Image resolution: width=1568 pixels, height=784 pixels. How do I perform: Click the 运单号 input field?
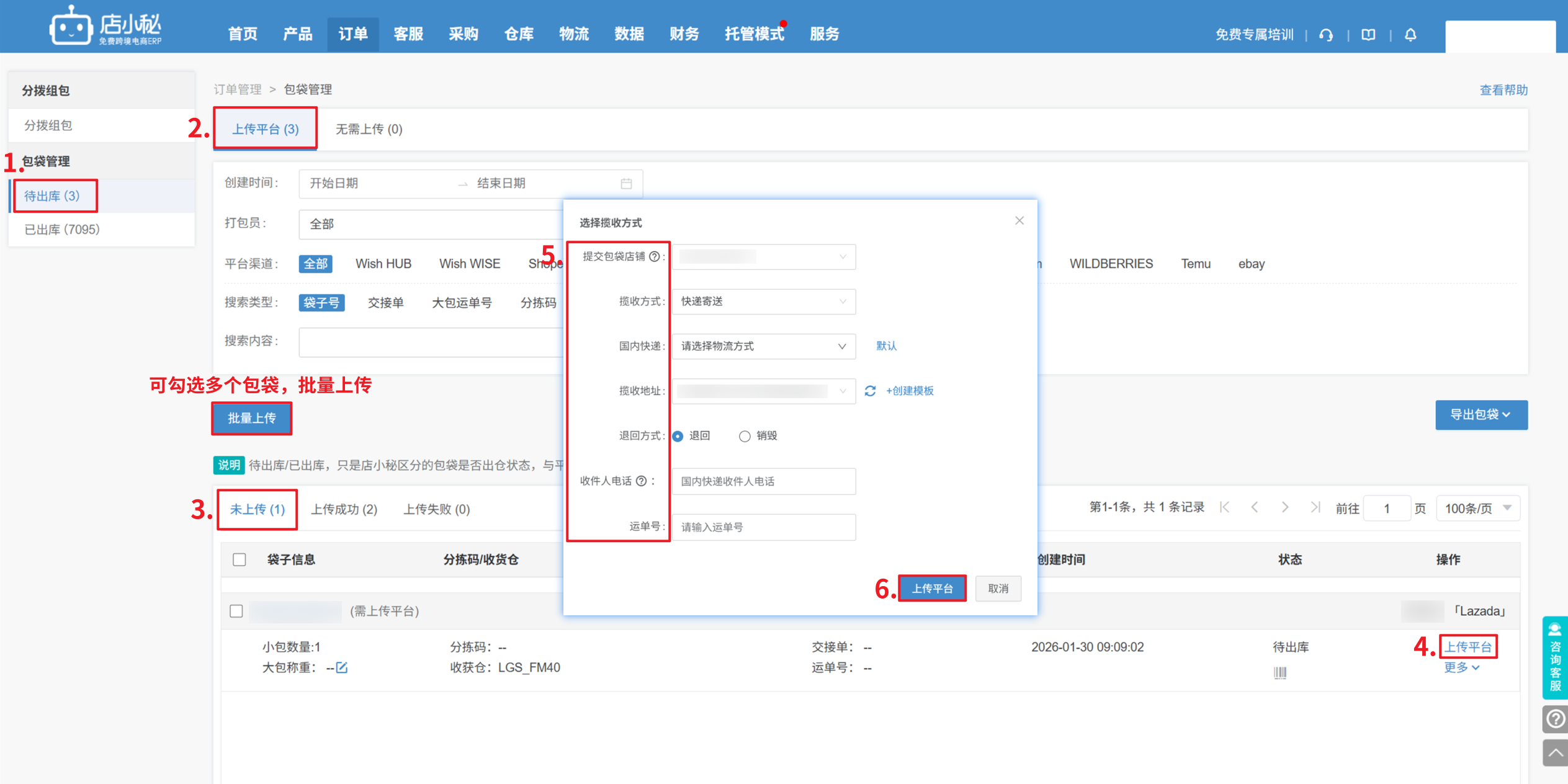763,527
